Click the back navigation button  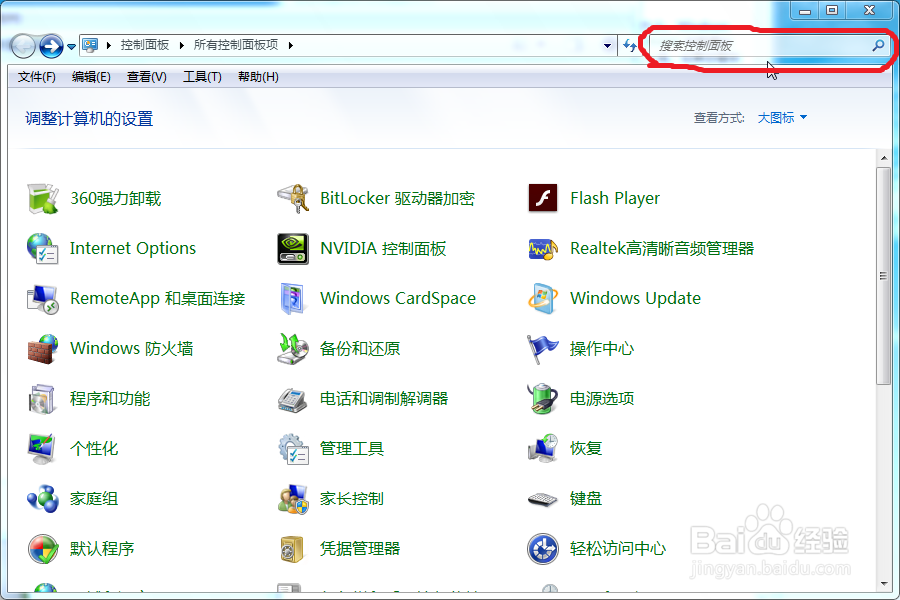[x=21, y=45]
